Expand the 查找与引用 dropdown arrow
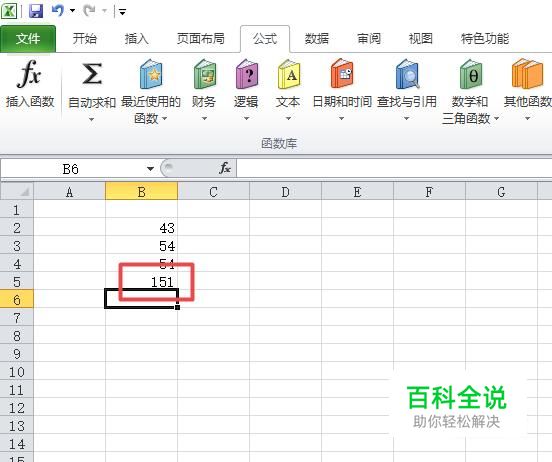 (407, 119)
